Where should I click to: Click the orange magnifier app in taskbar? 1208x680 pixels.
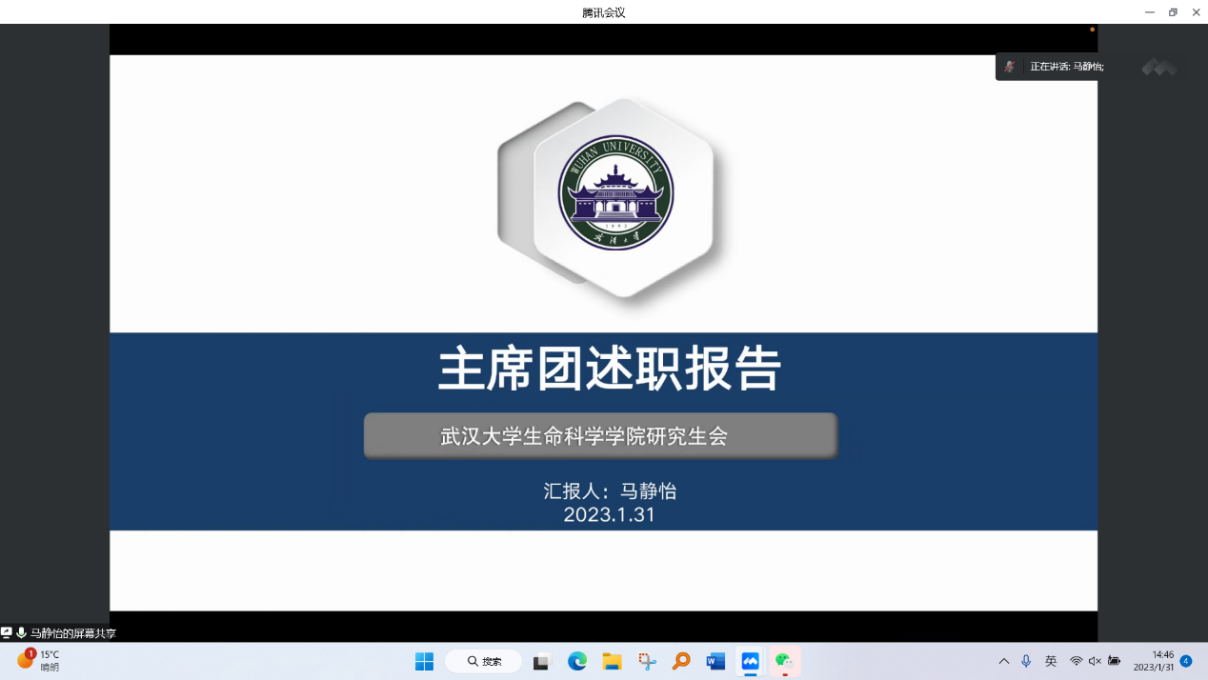click(x=681, y=661)
